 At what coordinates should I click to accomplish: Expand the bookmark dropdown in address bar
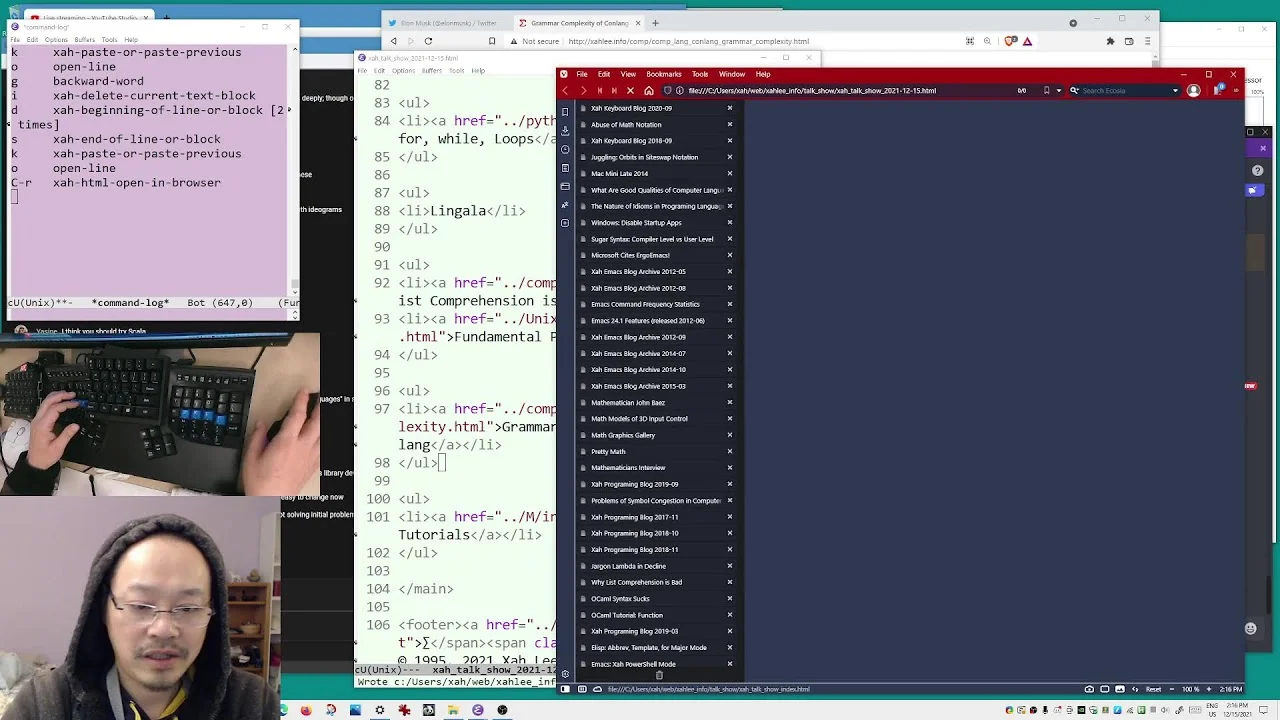click(x=1058, y=91)
